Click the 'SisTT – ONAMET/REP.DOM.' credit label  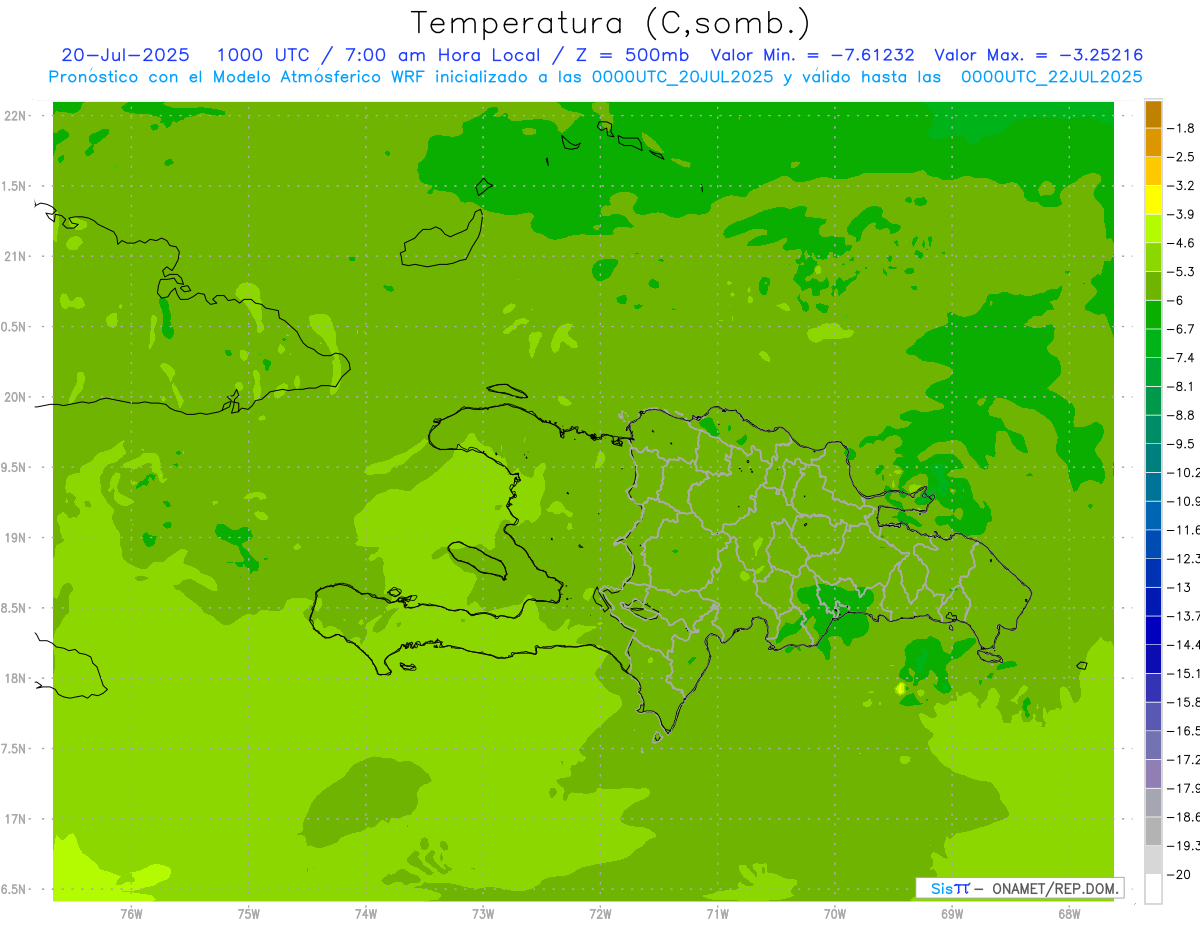(x=1019, y=888)
